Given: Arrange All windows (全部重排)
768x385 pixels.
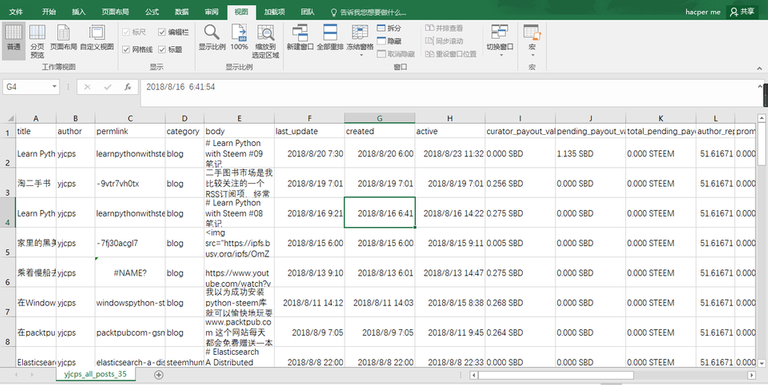Looking at the screenshot, I should (x=330, y=38).
